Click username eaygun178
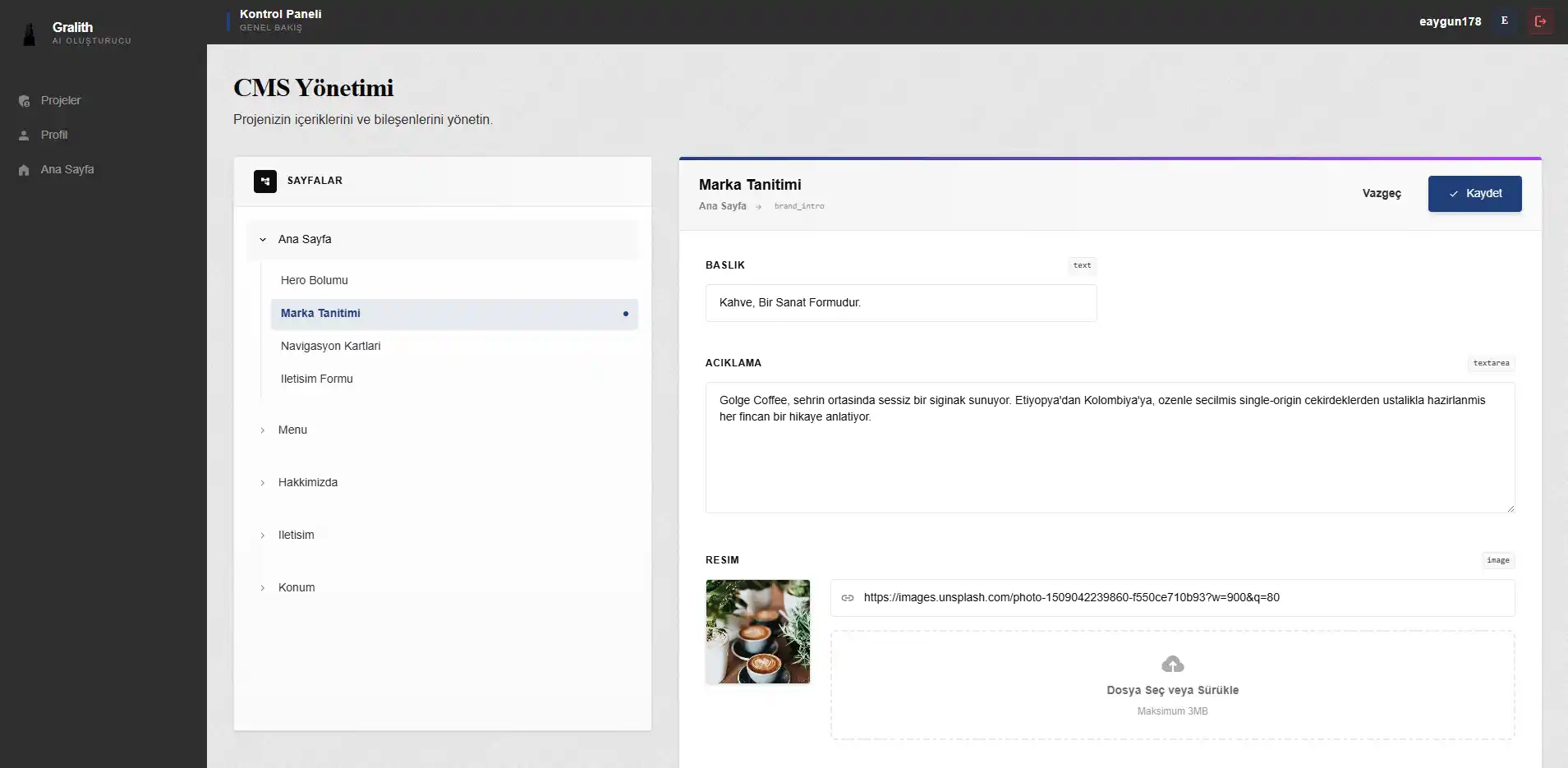 1450,22
